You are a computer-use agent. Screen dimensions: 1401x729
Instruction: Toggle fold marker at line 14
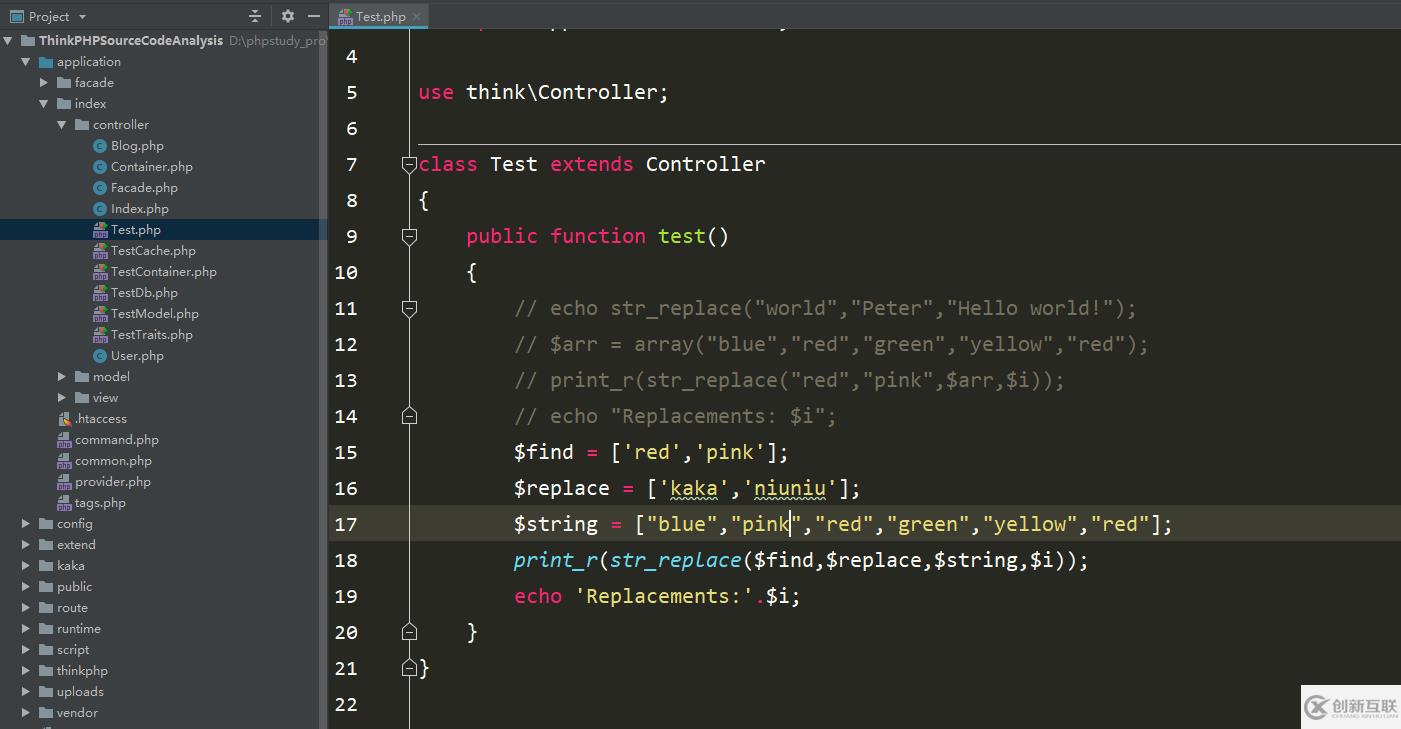click(x=409, y=416)
